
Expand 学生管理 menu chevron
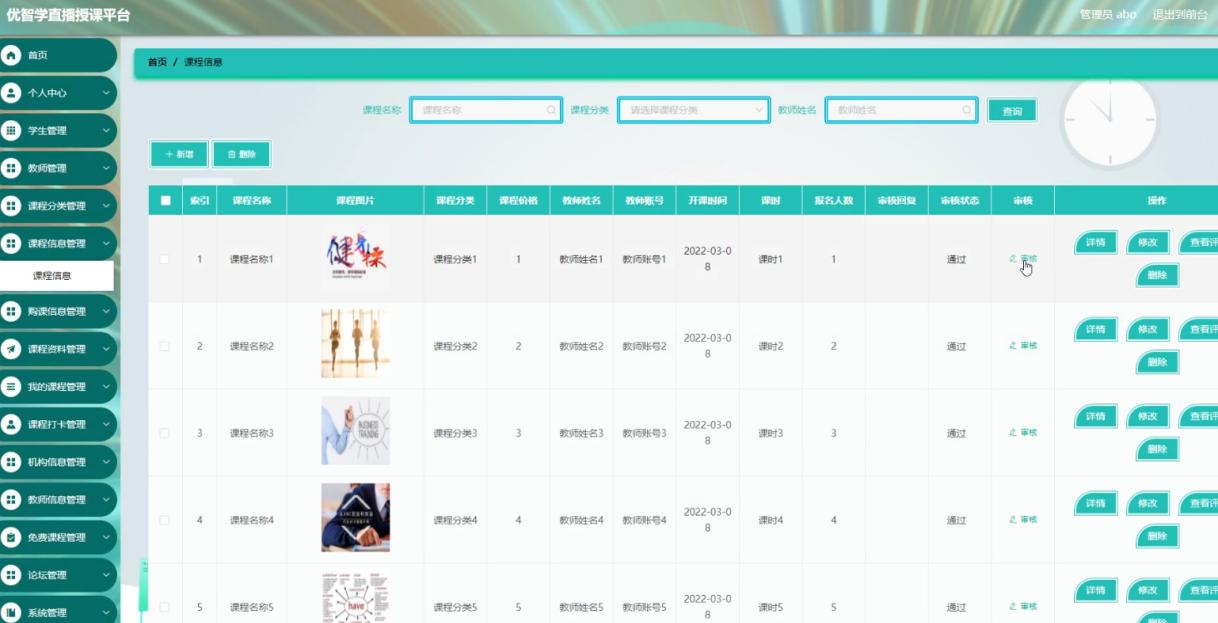coord(106,131)
